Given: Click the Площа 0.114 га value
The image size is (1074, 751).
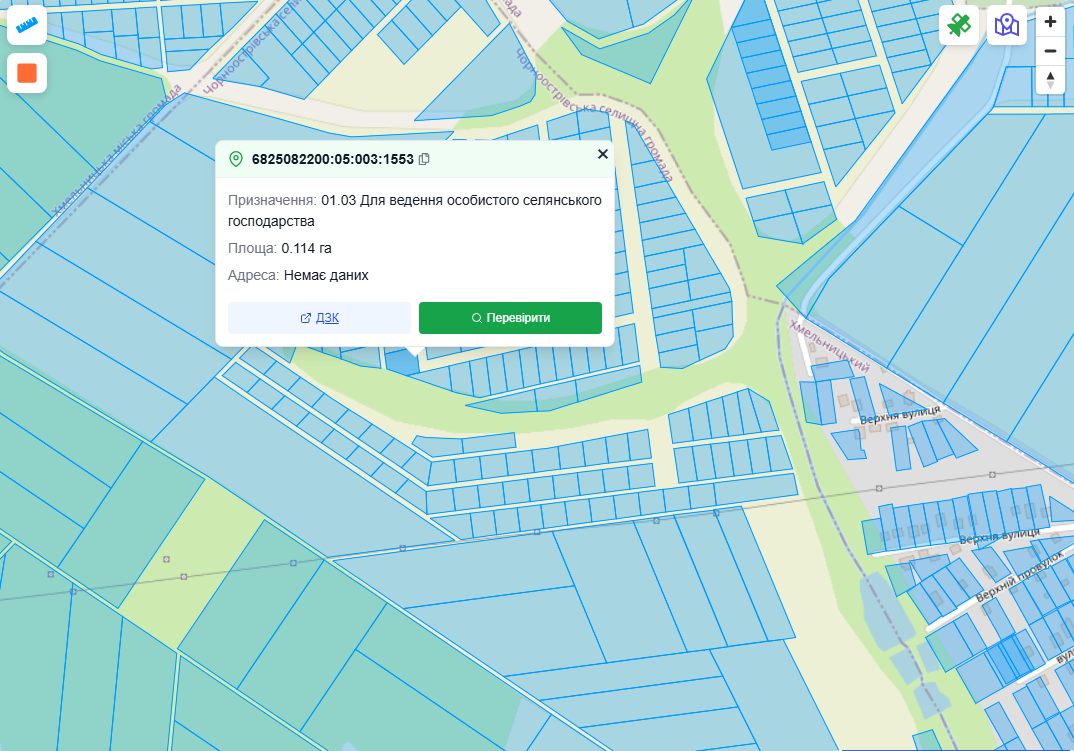Looking at the screenshot, I should click(306, 248).
